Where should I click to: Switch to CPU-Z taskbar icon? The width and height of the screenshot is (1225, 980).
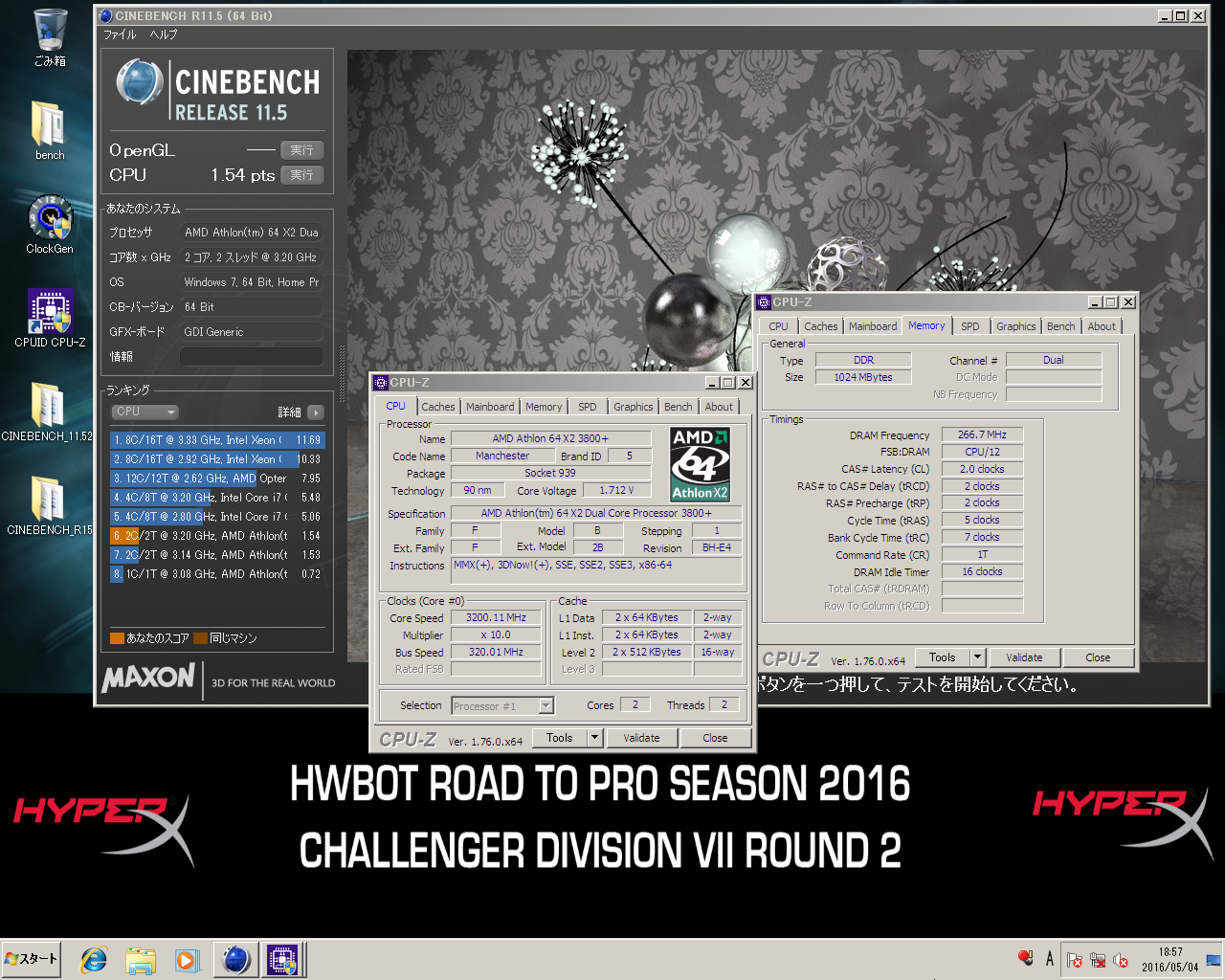[x=283, y=960]
